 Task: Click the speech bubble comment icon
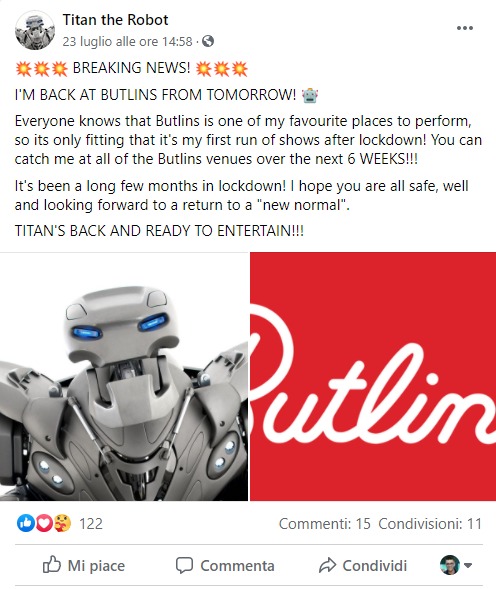click(184, 565)
